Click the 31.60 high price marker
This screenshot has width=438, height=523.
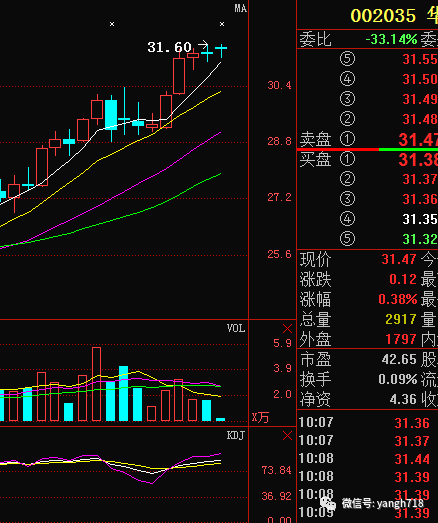[169, 47]
